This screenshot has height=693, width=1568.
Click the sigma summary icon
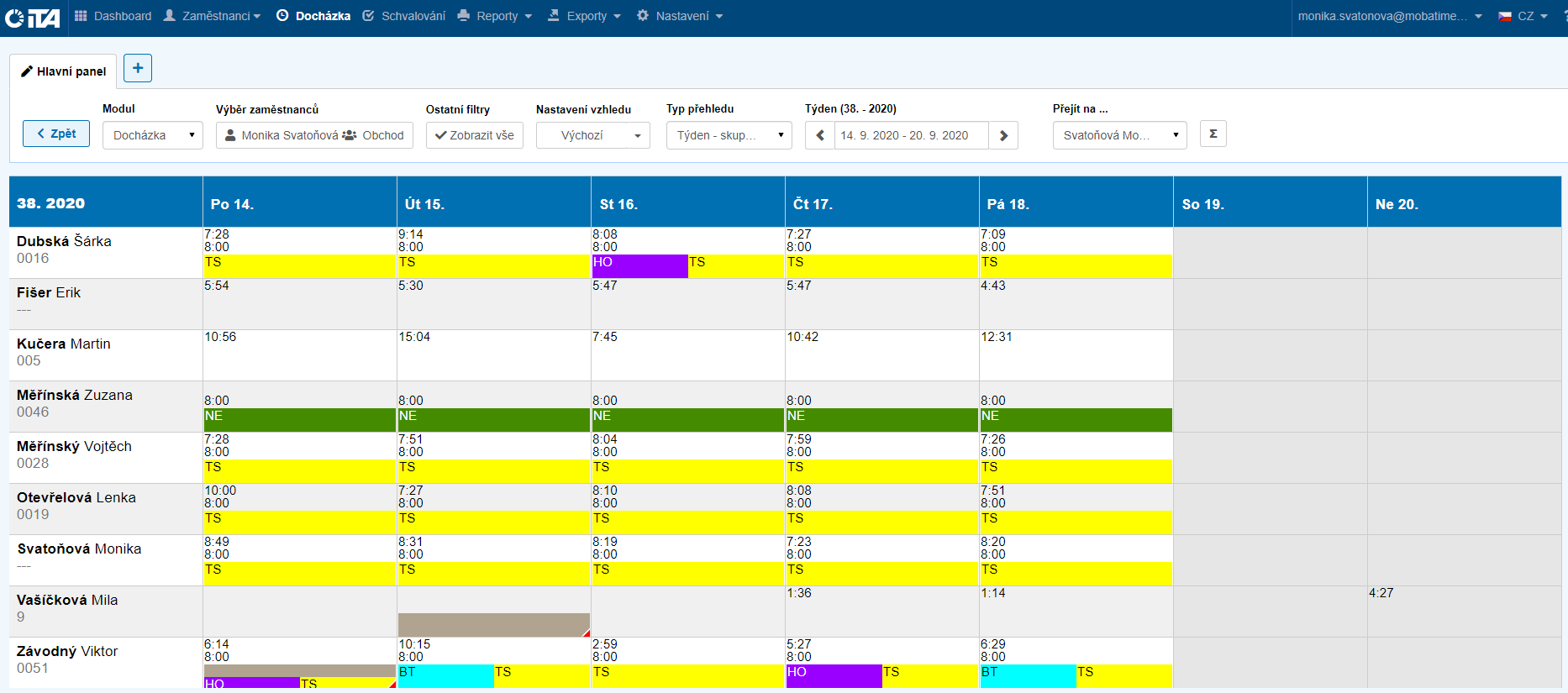coord(1213,134)
